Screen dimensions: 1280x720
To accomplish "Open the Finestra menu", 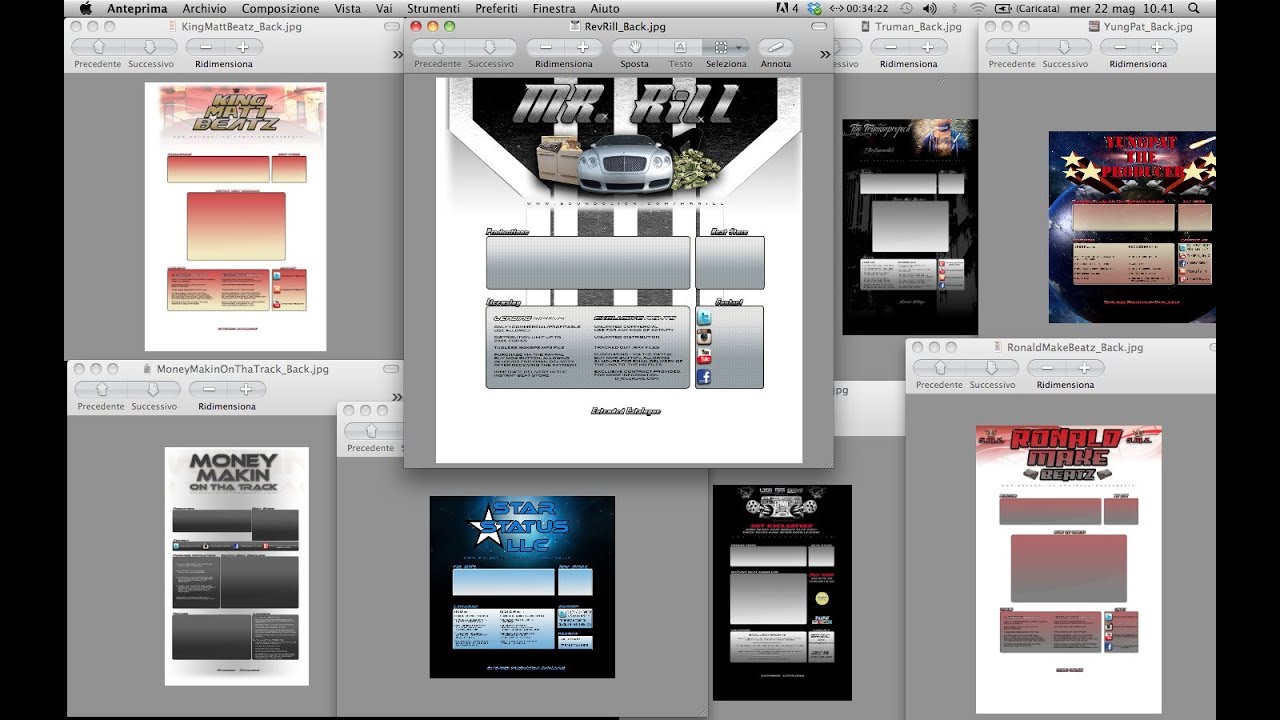I will (554, 8).
